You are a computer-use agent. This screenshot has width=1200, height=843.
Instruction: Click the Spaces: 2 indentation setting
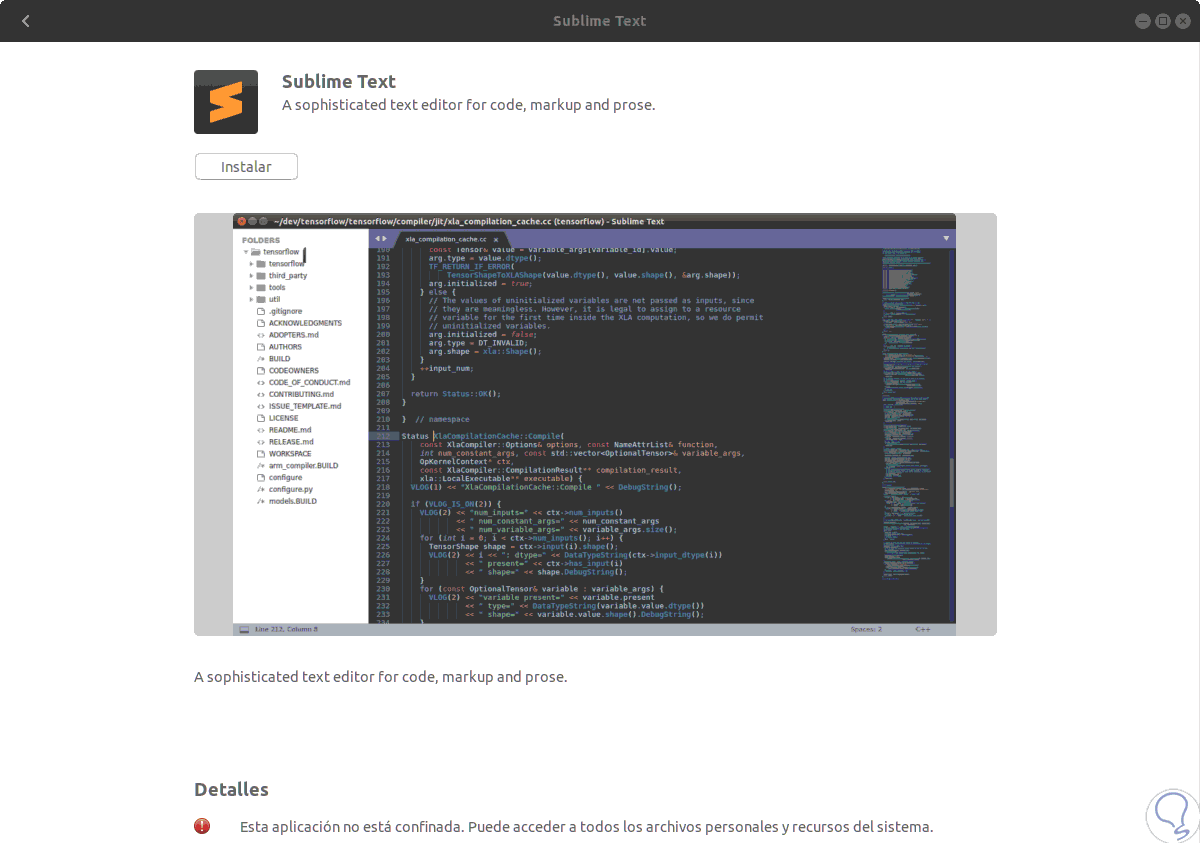coord(866,630)
